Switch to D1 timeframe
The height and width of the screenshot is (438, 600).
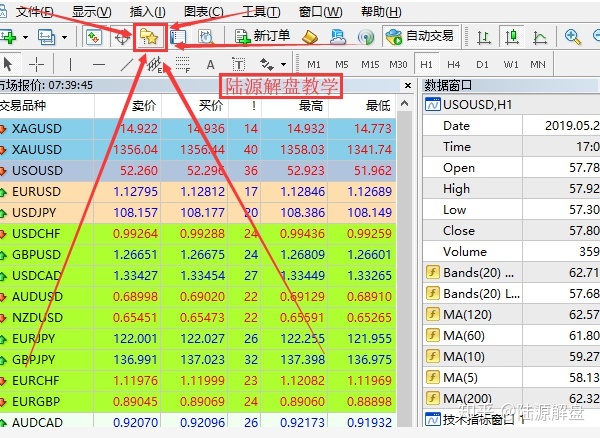coord(482,65)
